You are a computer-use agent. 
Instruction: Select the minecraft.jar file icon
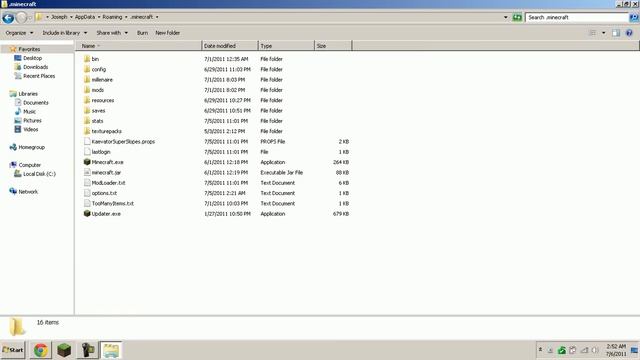[x=87, y=172]
